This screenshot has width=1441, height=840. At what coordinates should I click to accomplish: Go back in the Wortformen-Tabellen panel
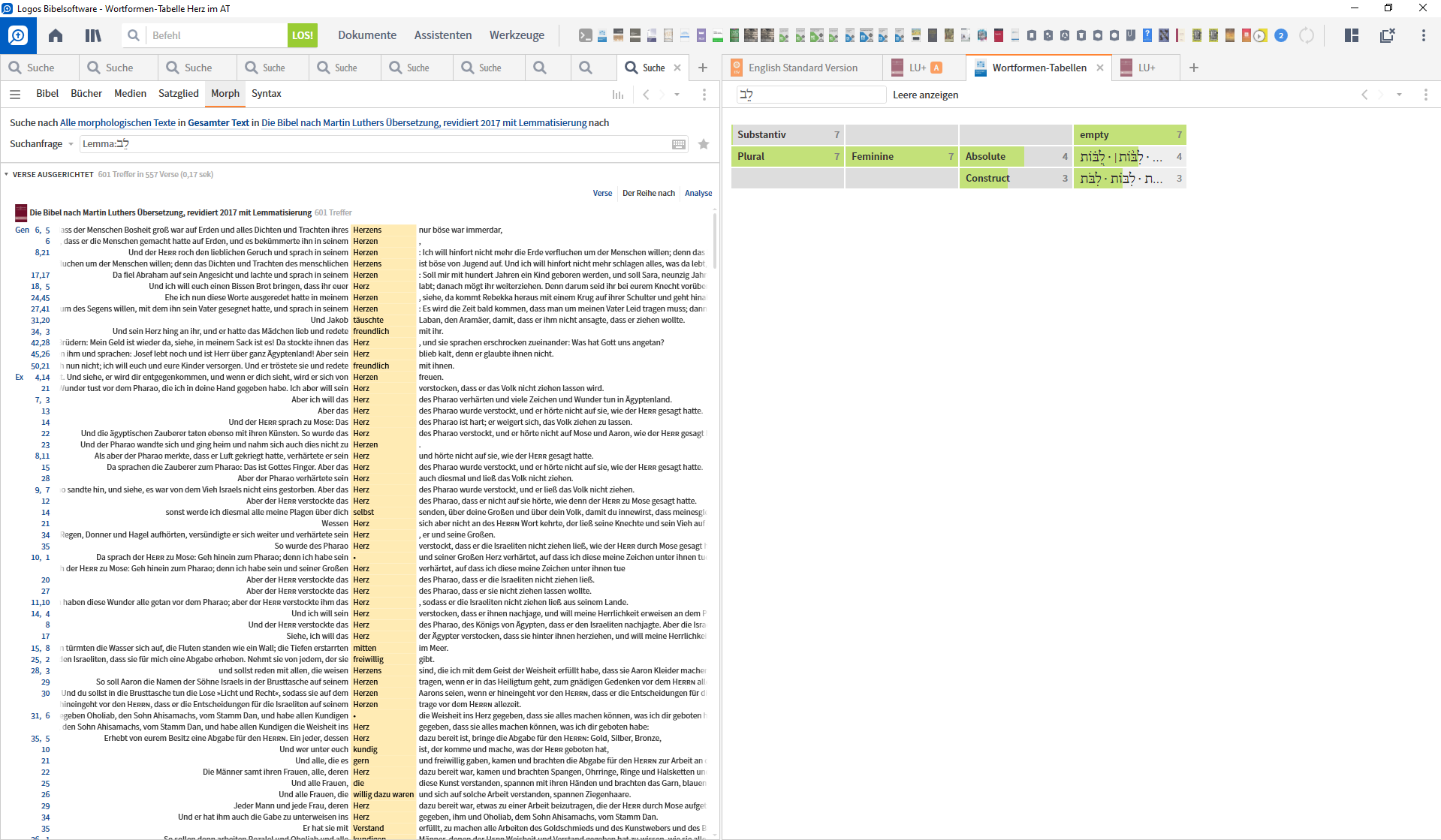[1364, 95]
